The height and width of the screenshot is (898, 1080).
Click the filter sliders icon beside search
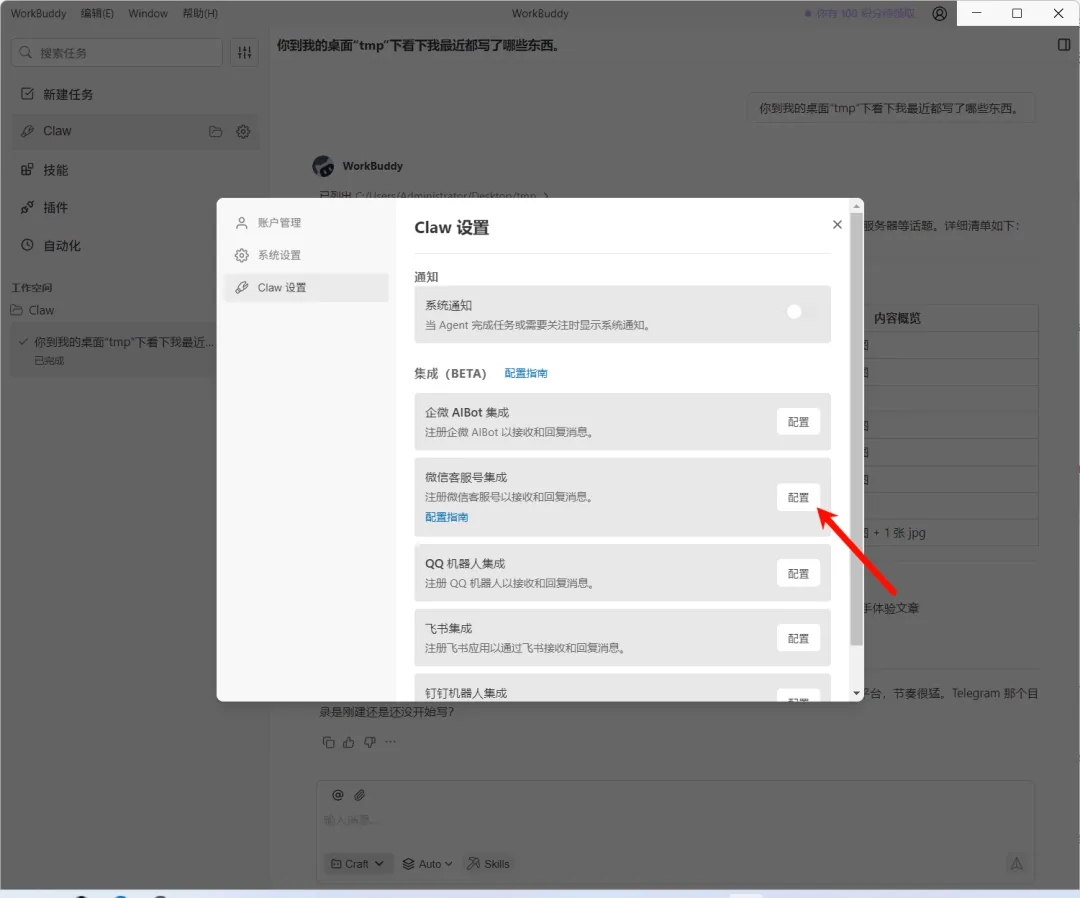click(x=245, y=52)
